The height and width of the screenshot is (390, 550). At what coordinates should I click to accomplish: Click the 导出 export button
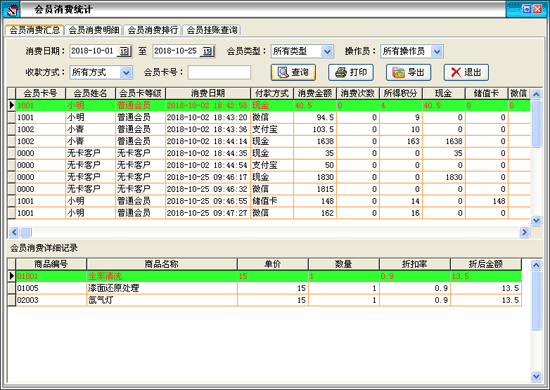pos(408,72)
